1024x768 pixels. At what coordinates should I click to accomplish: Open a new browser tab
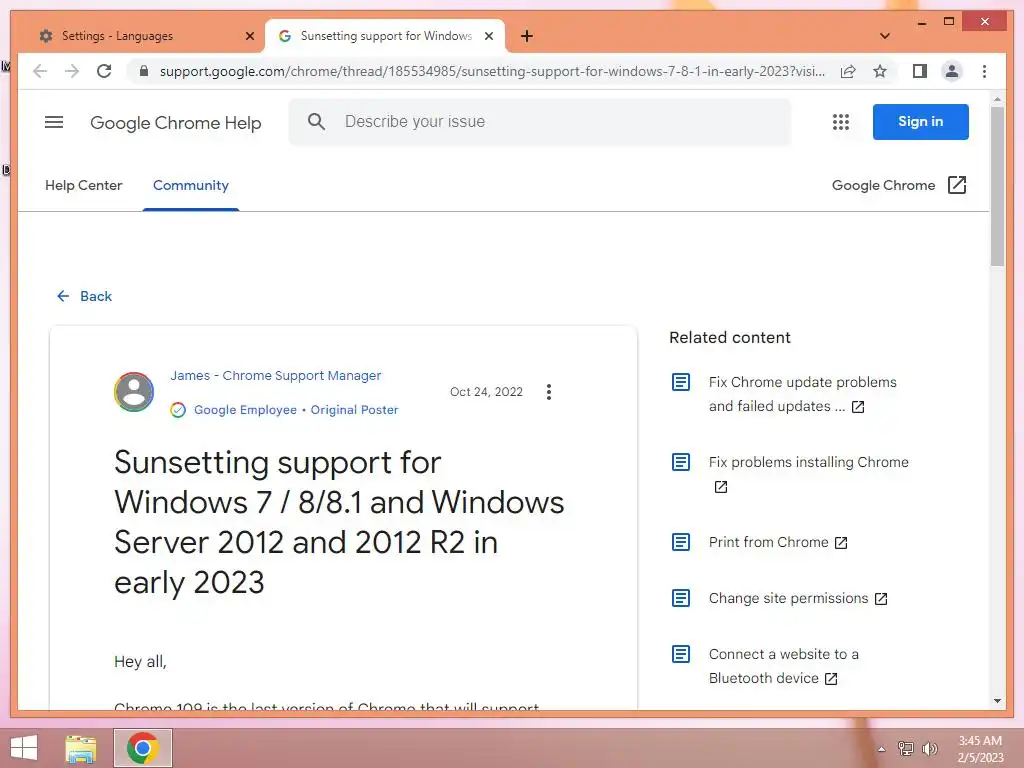[527, 36]
